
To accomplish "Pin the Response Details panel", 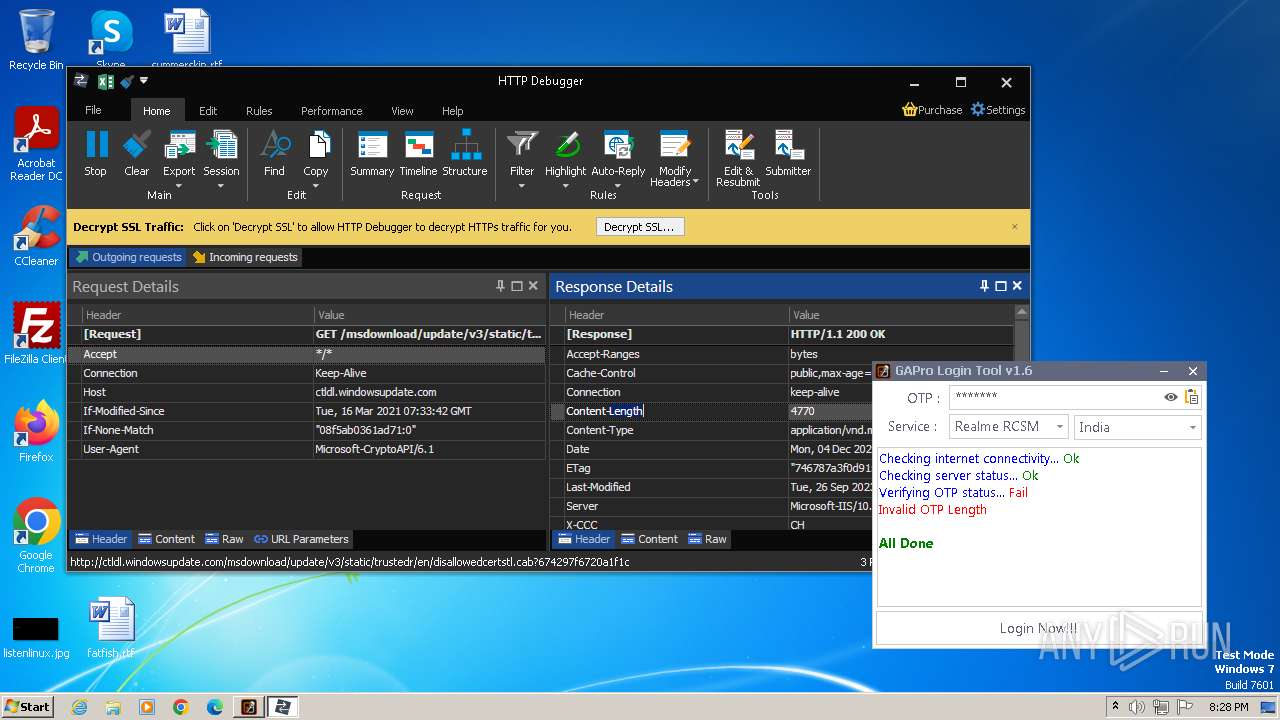I will click(x=985, y=286).
